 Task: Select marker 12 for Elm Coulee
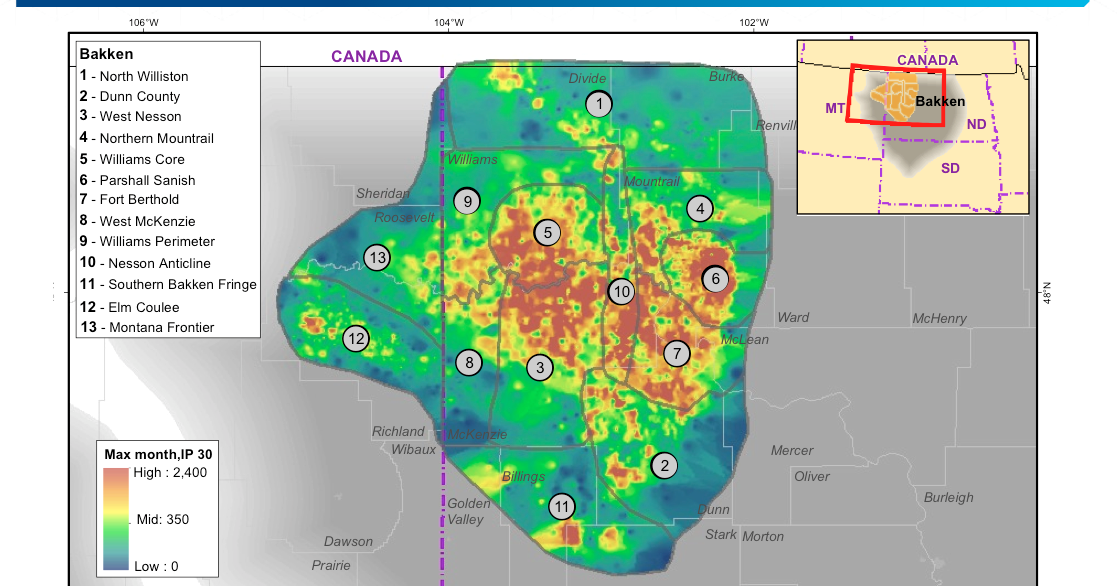pyautogui.click(x=356, y=339)
